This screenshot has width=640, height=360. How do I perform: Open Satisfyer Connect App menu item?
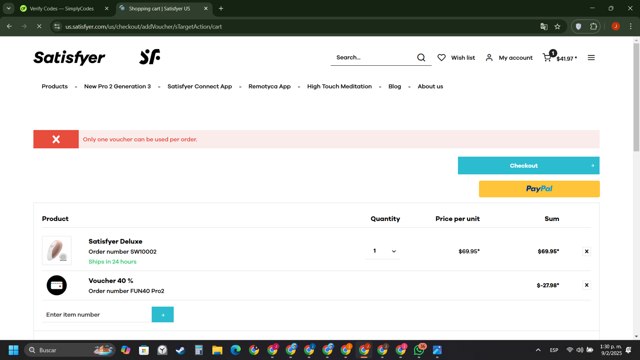[x=200, y=87]
